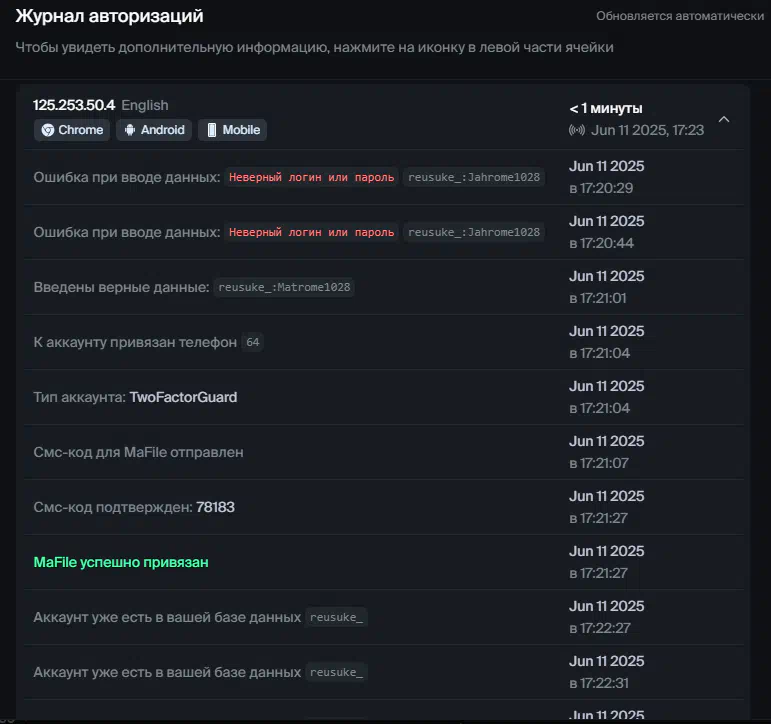Copy credentials reusuke_:Jahrome1028 at 17:20:44

(474, 232)
